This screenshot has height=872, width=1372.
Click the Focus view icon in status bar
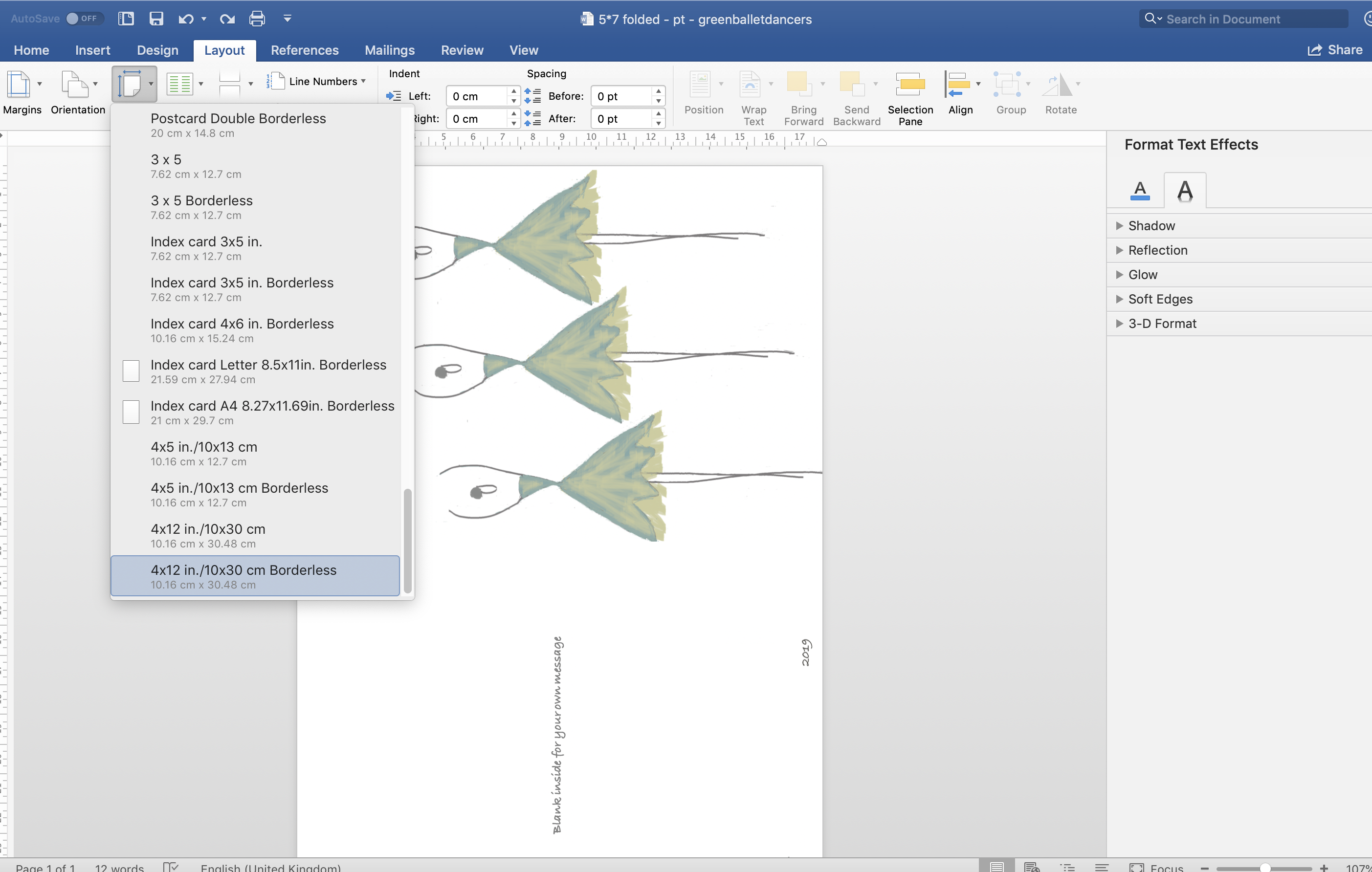pyautogui.click(x=1136, y=868)
